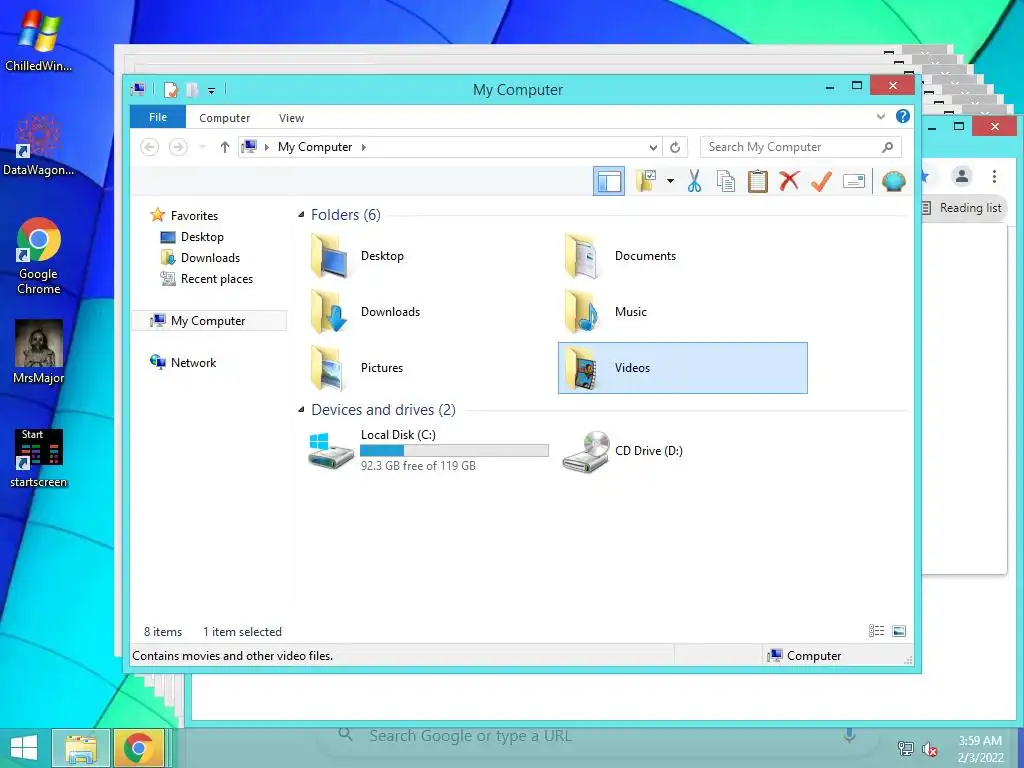
Task: Click the folder options toolbar icon
Action: click(645, 181)
